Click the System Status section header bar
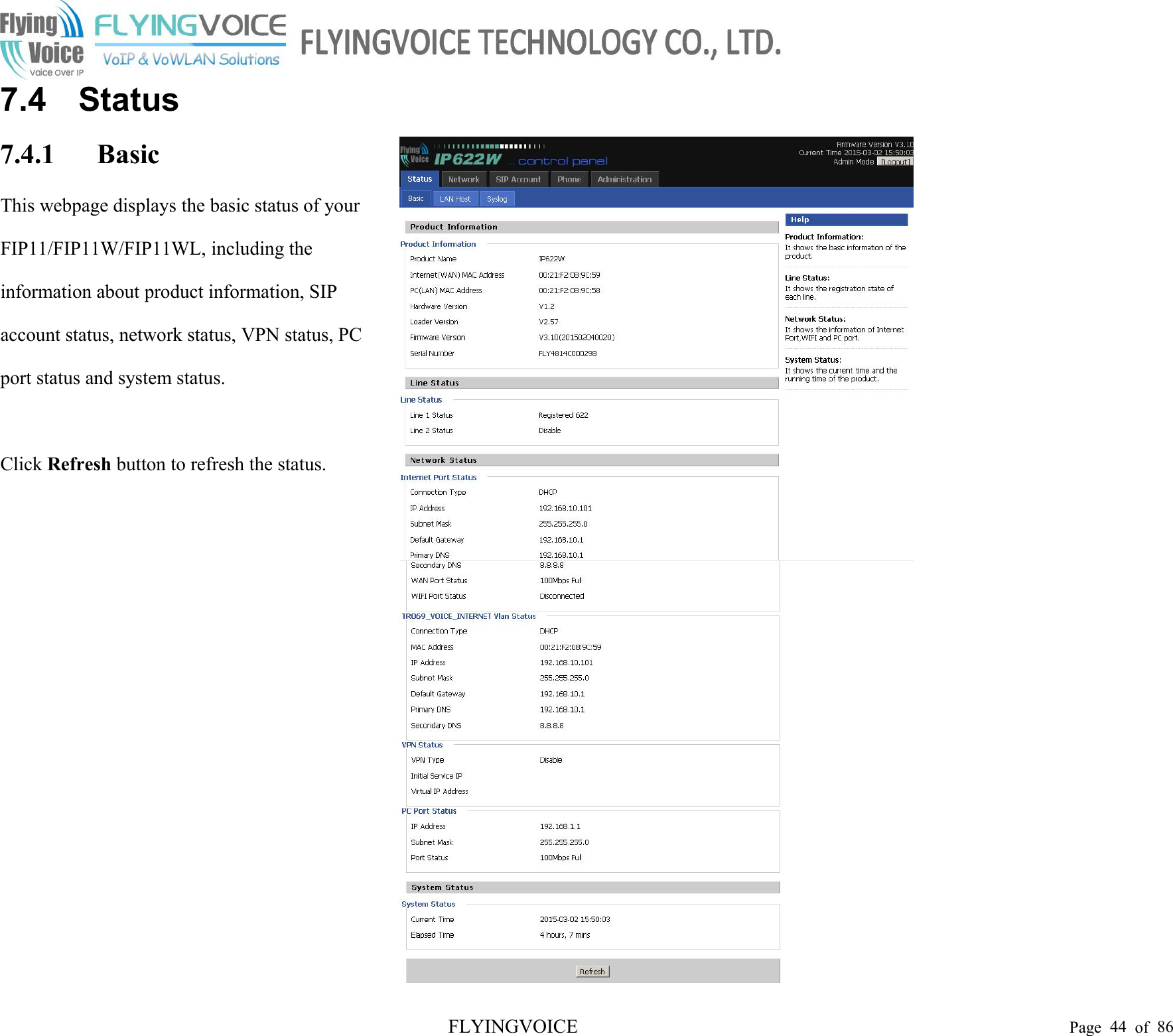The height and width of the screenshot is (1036, 1173). pyautogui.click(x=593, y=887)
